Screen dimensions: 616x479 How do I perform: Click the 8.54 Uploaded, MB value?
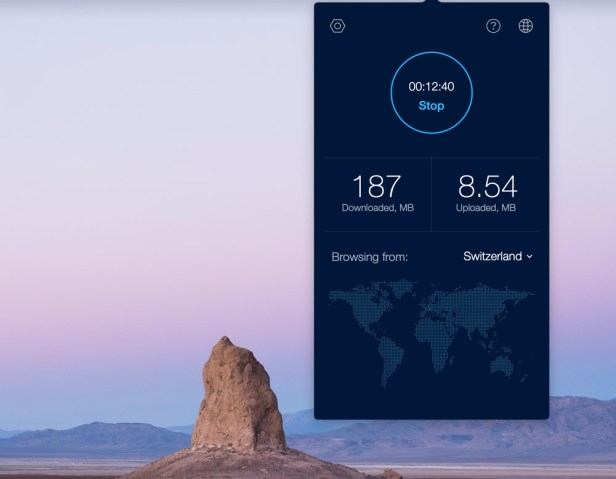(487, 186)
